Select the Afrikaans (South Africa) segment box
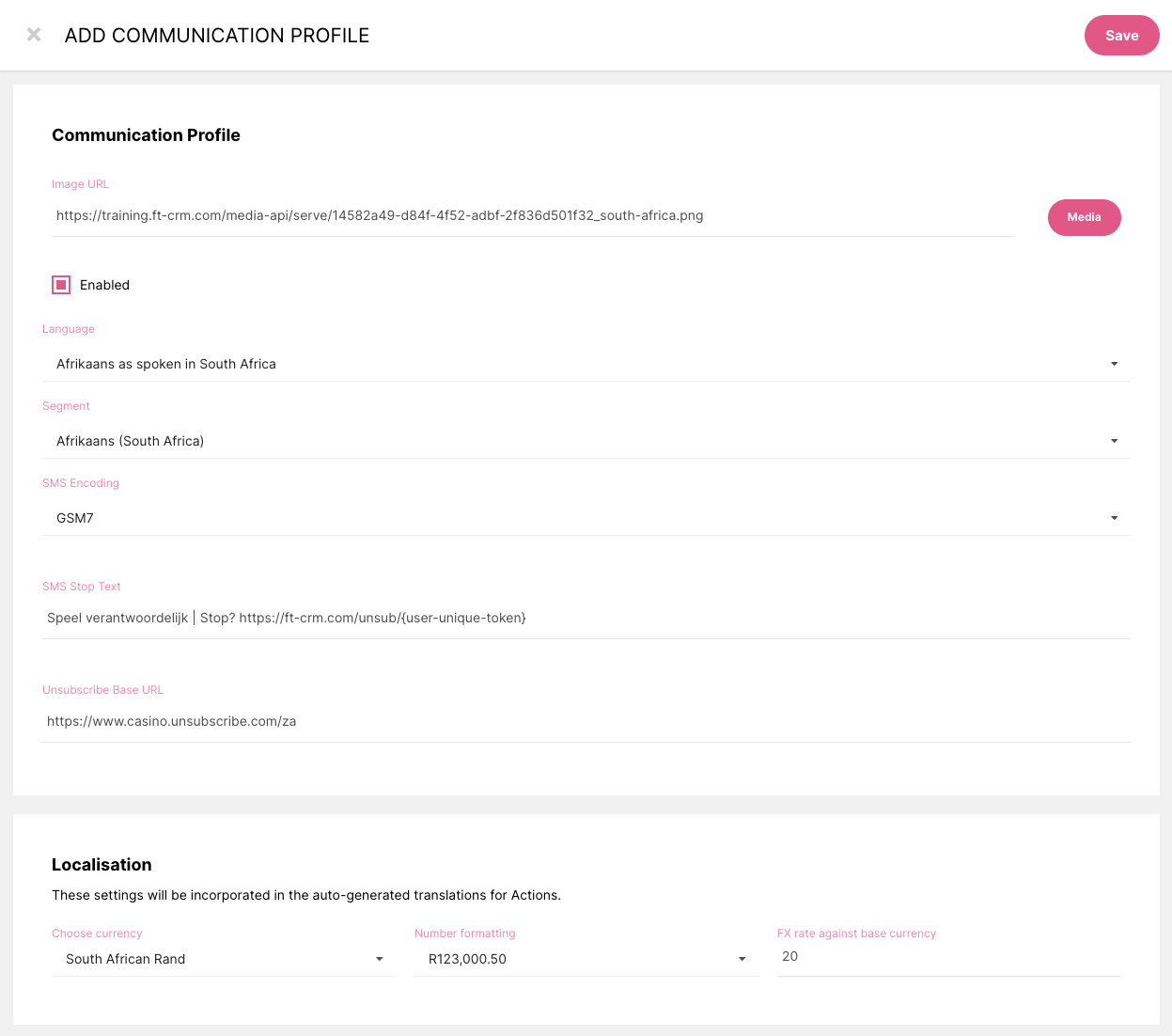 pos(564,441)
